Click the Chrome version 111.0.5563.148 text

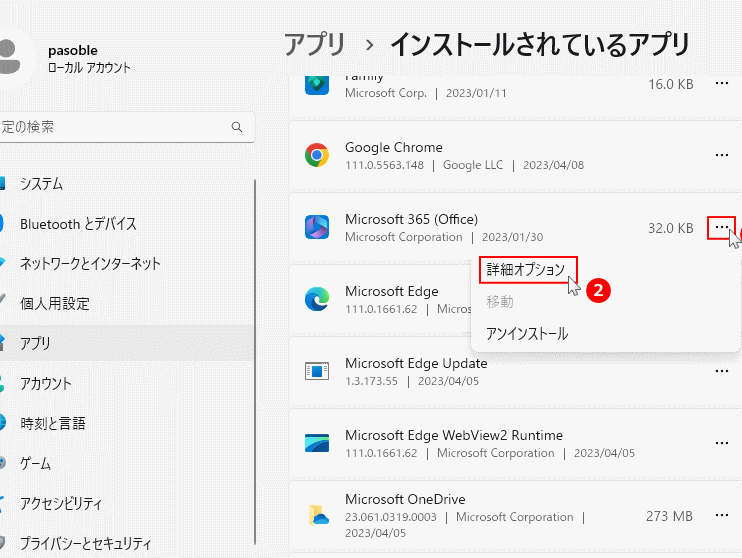(384, 165)
